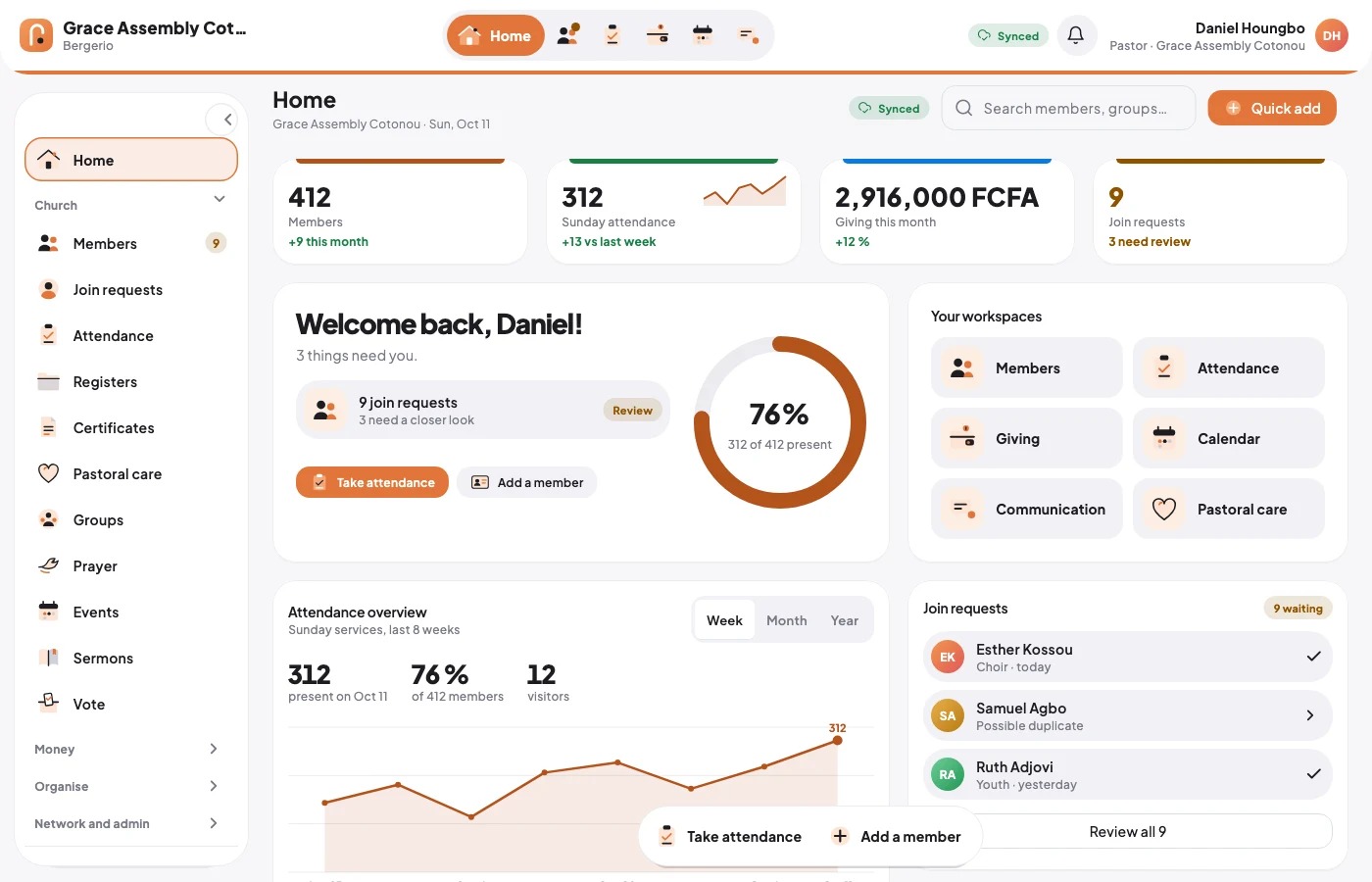Image resolution: width=1372 pixels, height=882 pixels.
Task: Switch attendance overview to Month
Action: tap(787, 620)
